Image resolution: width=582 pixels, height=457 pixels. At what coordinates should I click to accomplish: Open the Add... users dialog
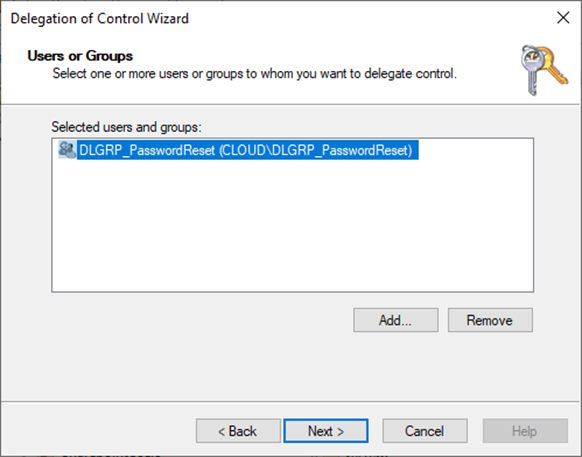click(x=396, y=320)
